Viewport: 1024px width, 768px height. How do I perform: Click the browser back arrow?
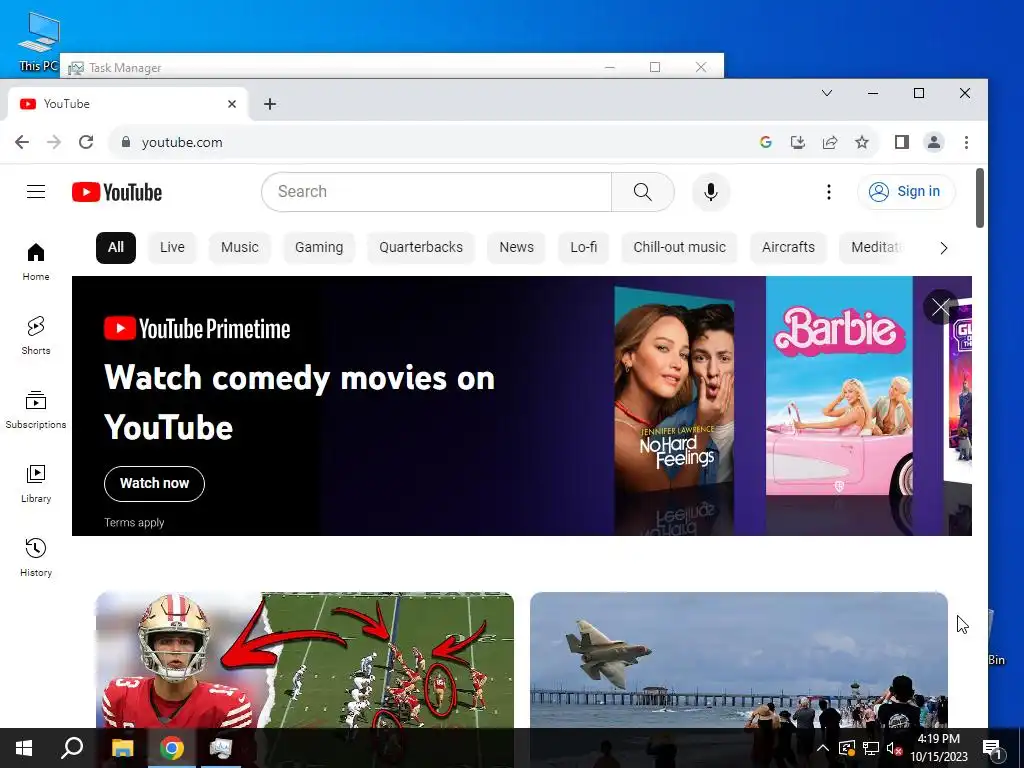click(x=22, y=142)
